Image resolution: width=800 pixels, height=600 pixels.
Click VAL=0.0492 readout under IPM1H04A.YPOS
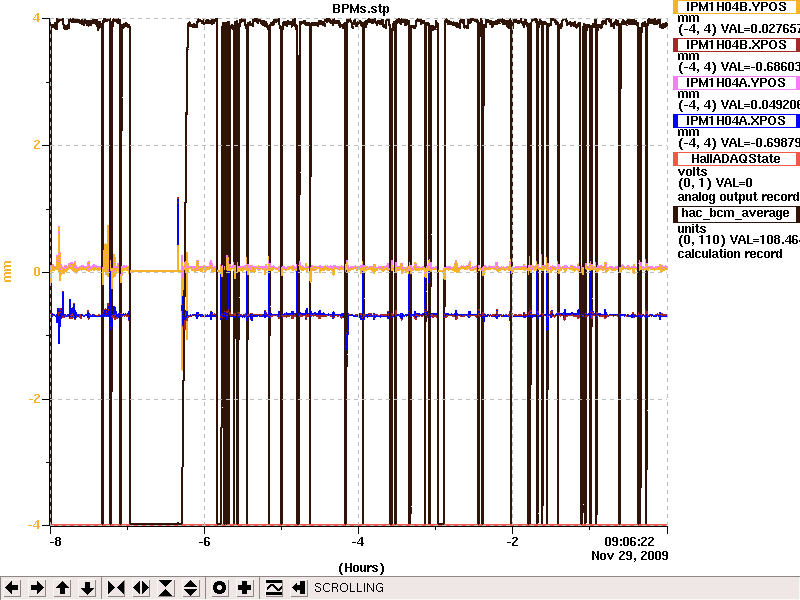tap(760, 105)
